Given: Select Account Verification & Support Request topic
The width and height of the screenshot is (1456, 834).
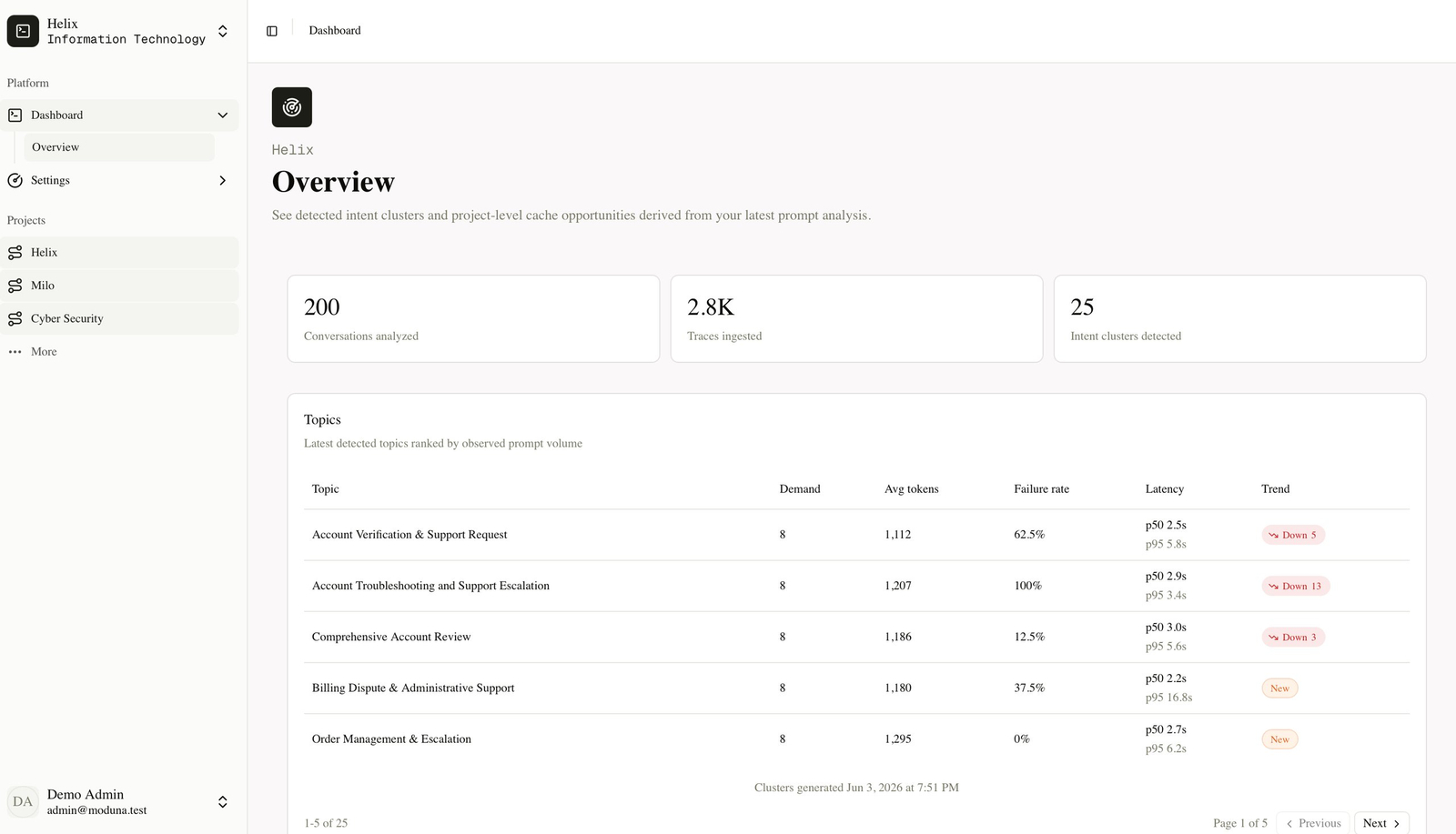Looking at the screenshot, I should click(x=409, y=535).
